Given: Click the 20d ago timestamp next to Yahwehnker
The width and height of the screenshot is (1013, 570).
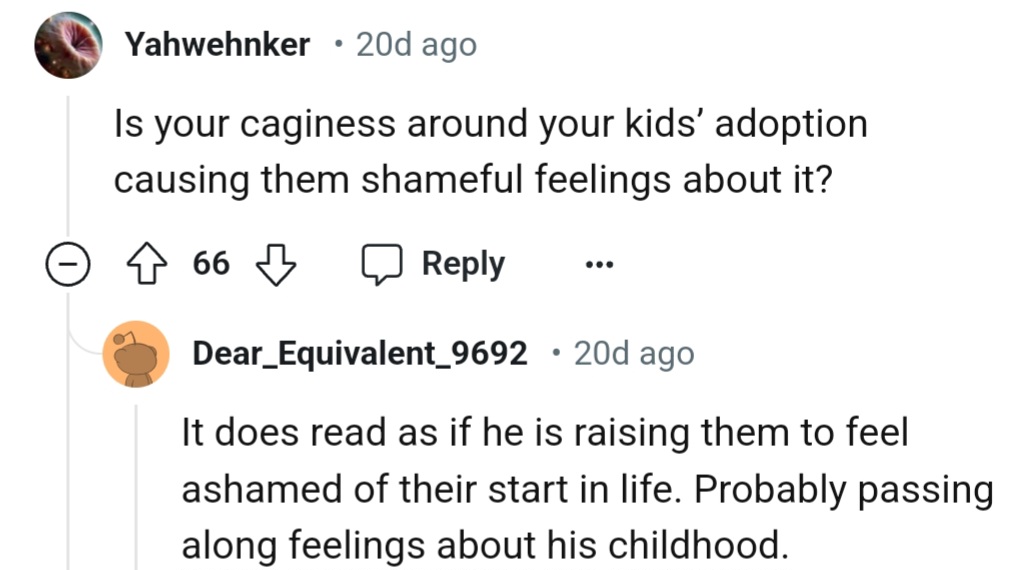Looking at the screenshot, I should pos(416,45).
